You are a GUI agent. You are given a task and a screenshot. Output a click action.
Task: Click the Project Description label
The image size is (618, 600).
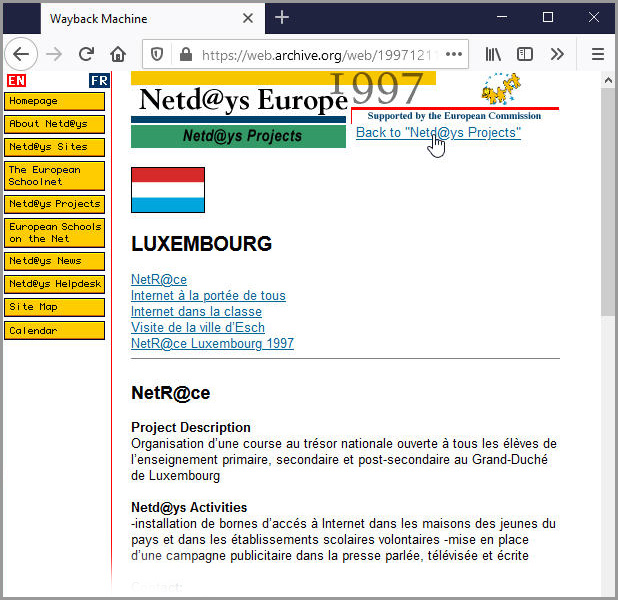pyautogui.click(x=191, y=427)
